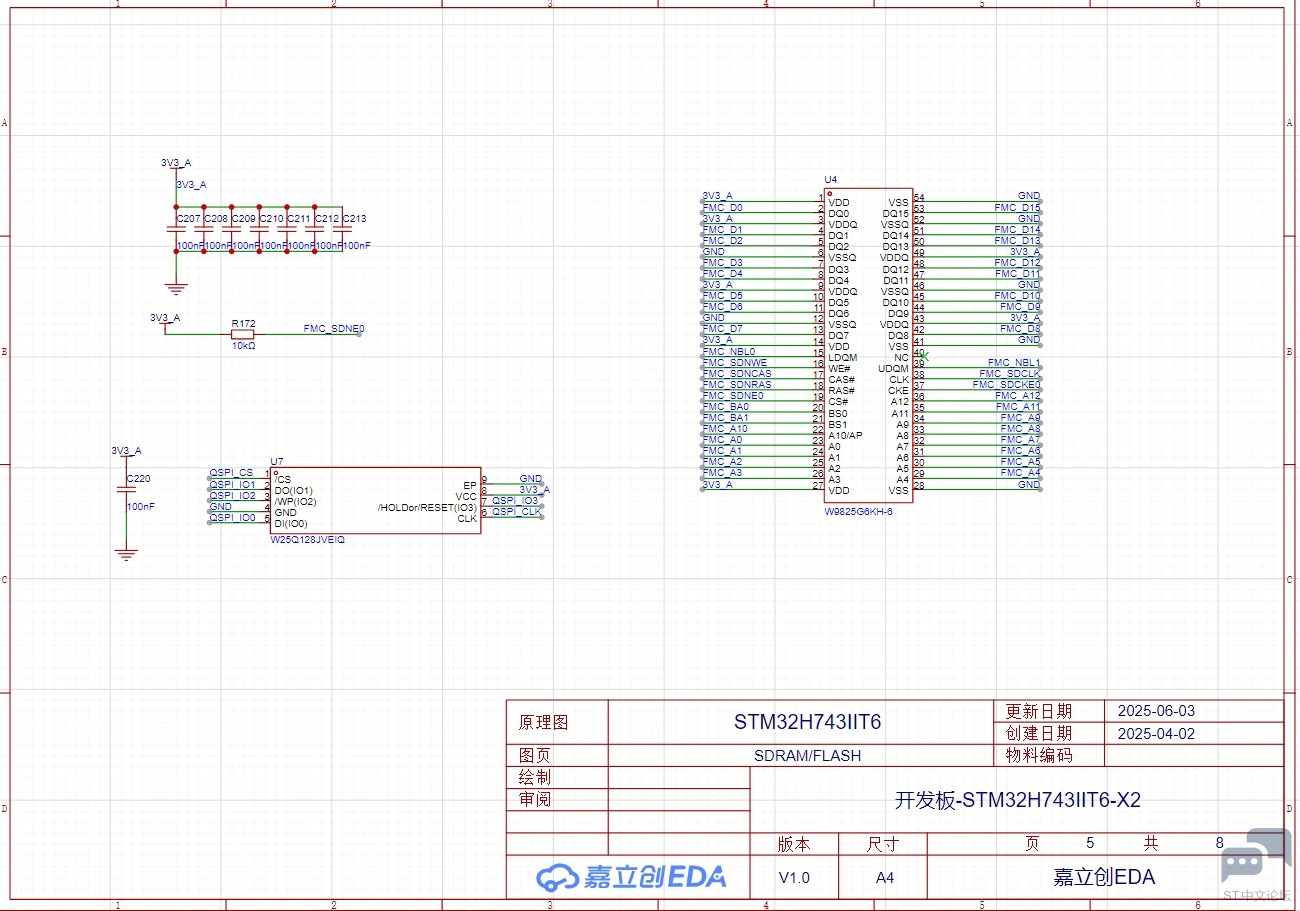Viewport: 1300px width, 911px height.
Task: Select capacitor C213 symbol
Action: 342,230
